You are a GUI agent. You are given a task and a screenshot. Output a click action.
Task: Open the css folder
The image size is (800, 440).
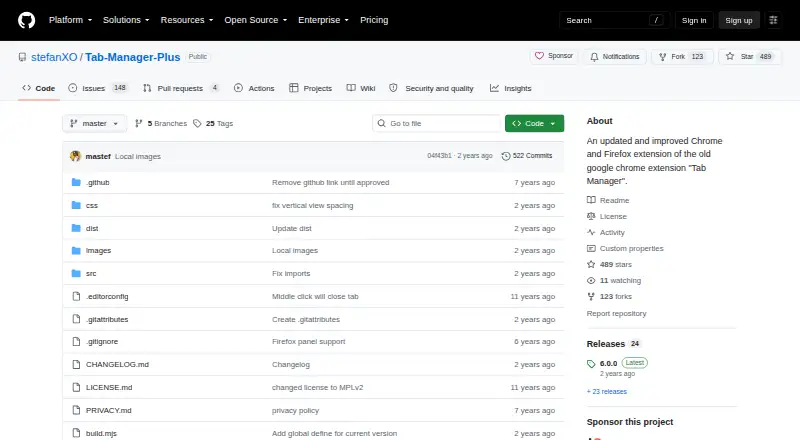click(91, 205)
